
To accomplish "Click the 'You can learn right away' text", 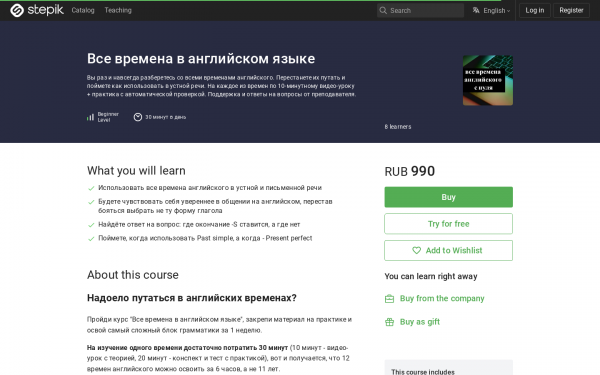I will coord(431,276).
